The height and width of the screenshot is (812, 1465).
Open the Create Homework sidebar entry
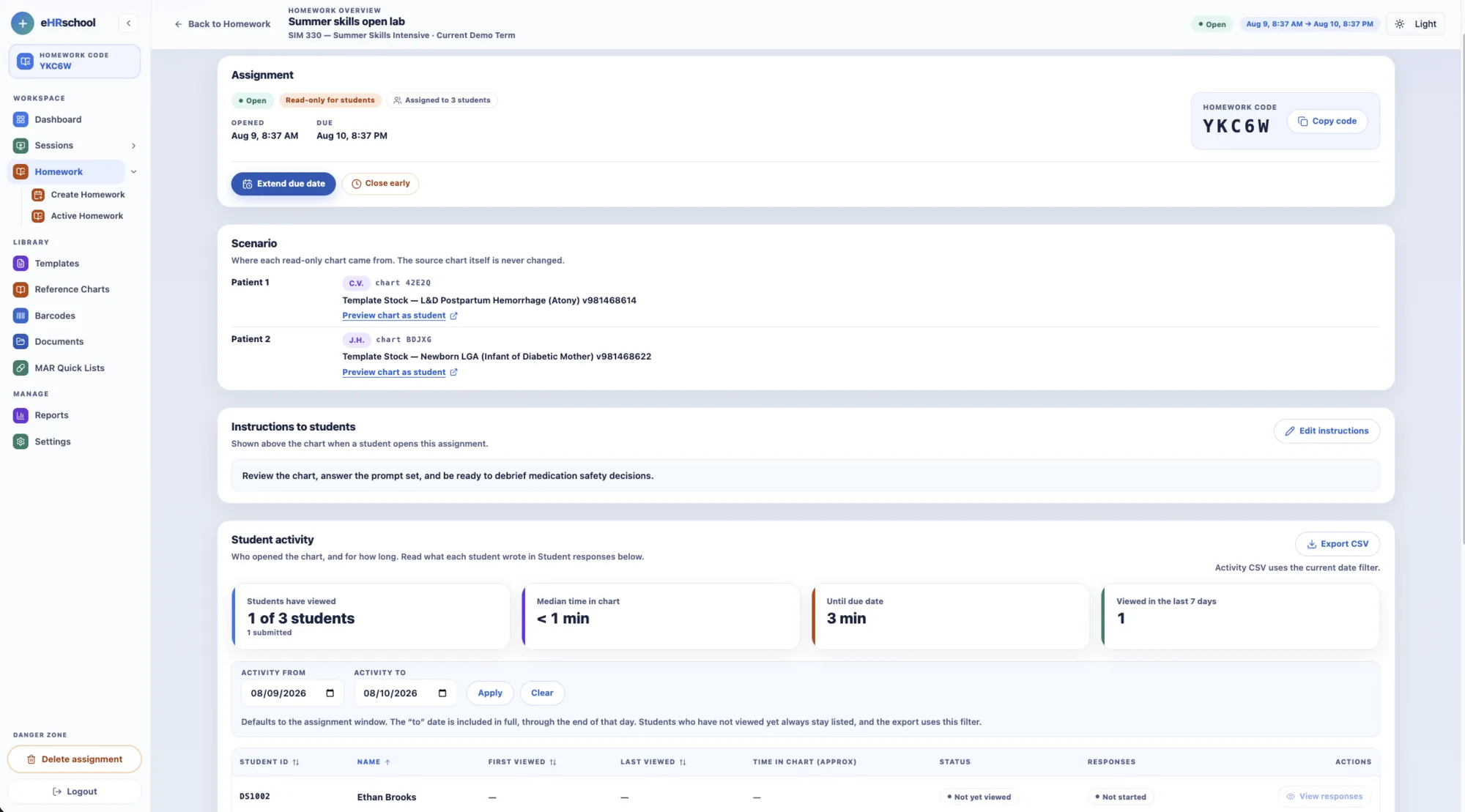pos(78,195)
